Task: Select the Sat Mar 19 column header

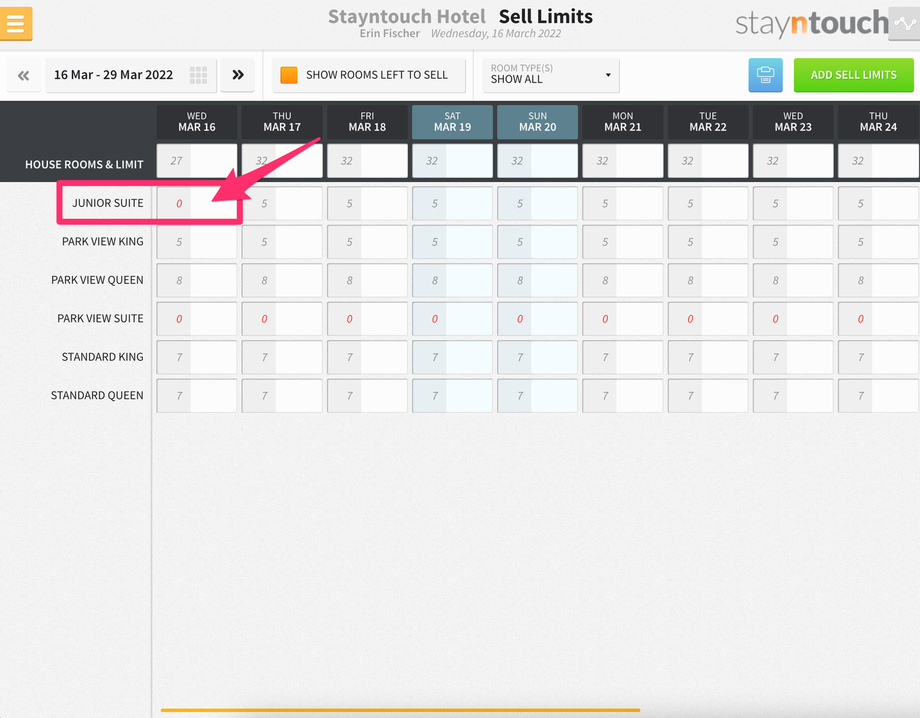Action: [x=452, y=122]
